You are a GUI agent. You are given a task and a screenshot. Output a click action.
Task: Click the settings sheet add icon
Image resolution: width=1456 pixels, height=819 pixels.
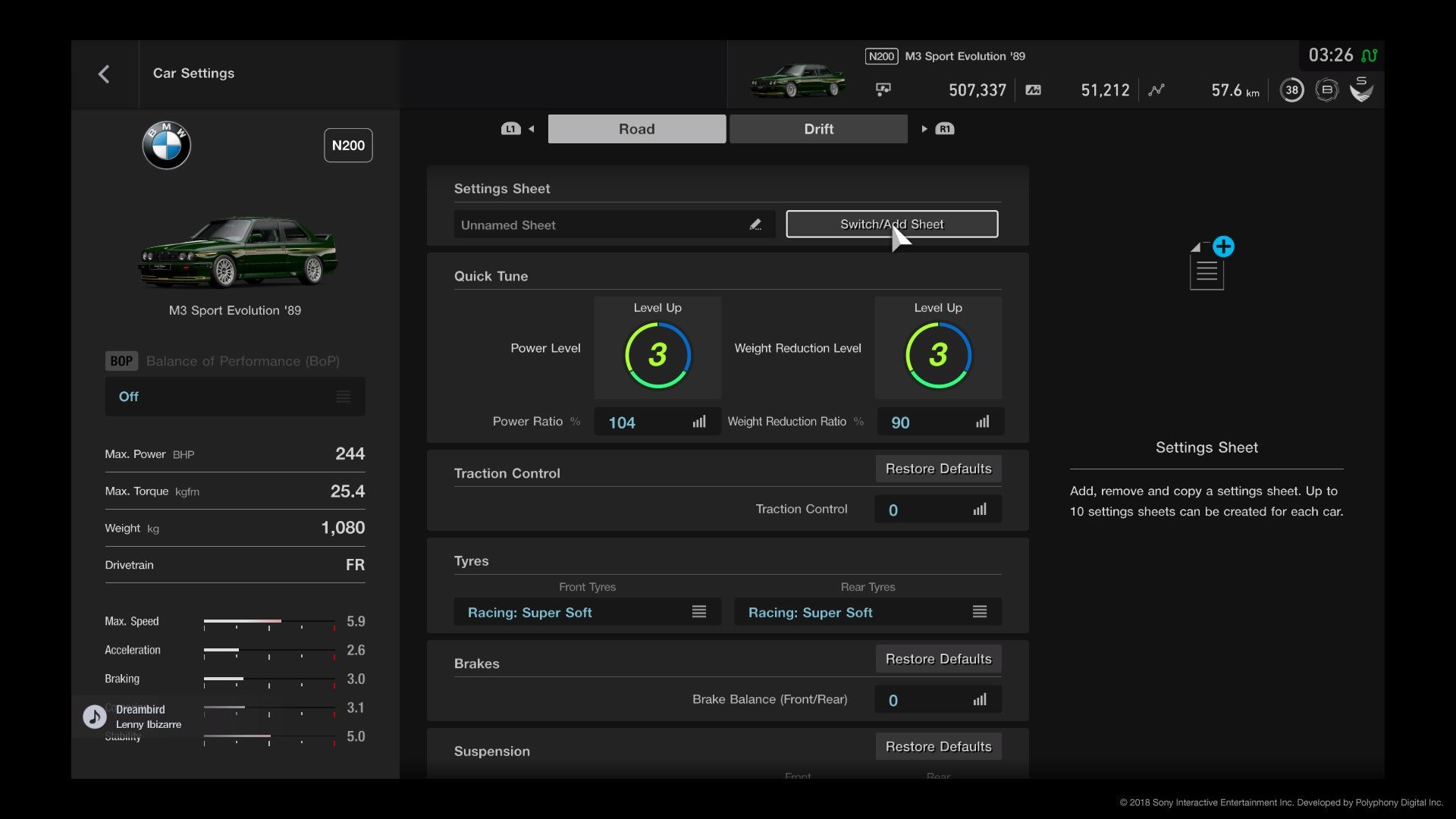[1211, 262]
